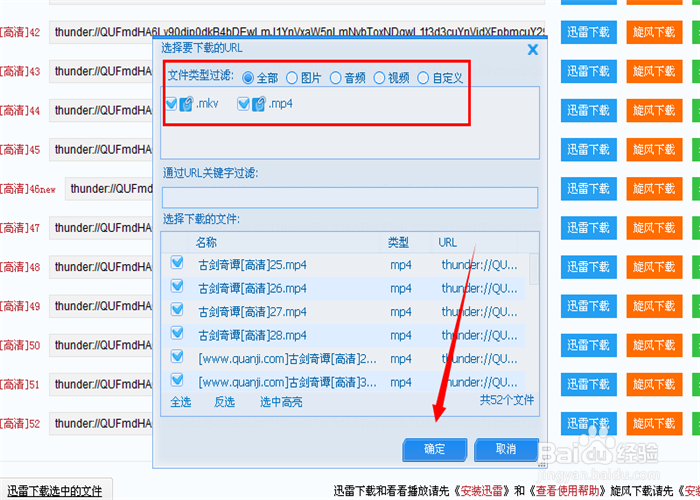
Task: Select file name 古剑奇谭[高清]27.mp4
Action: pyautogui.click(x=253, y=312)
